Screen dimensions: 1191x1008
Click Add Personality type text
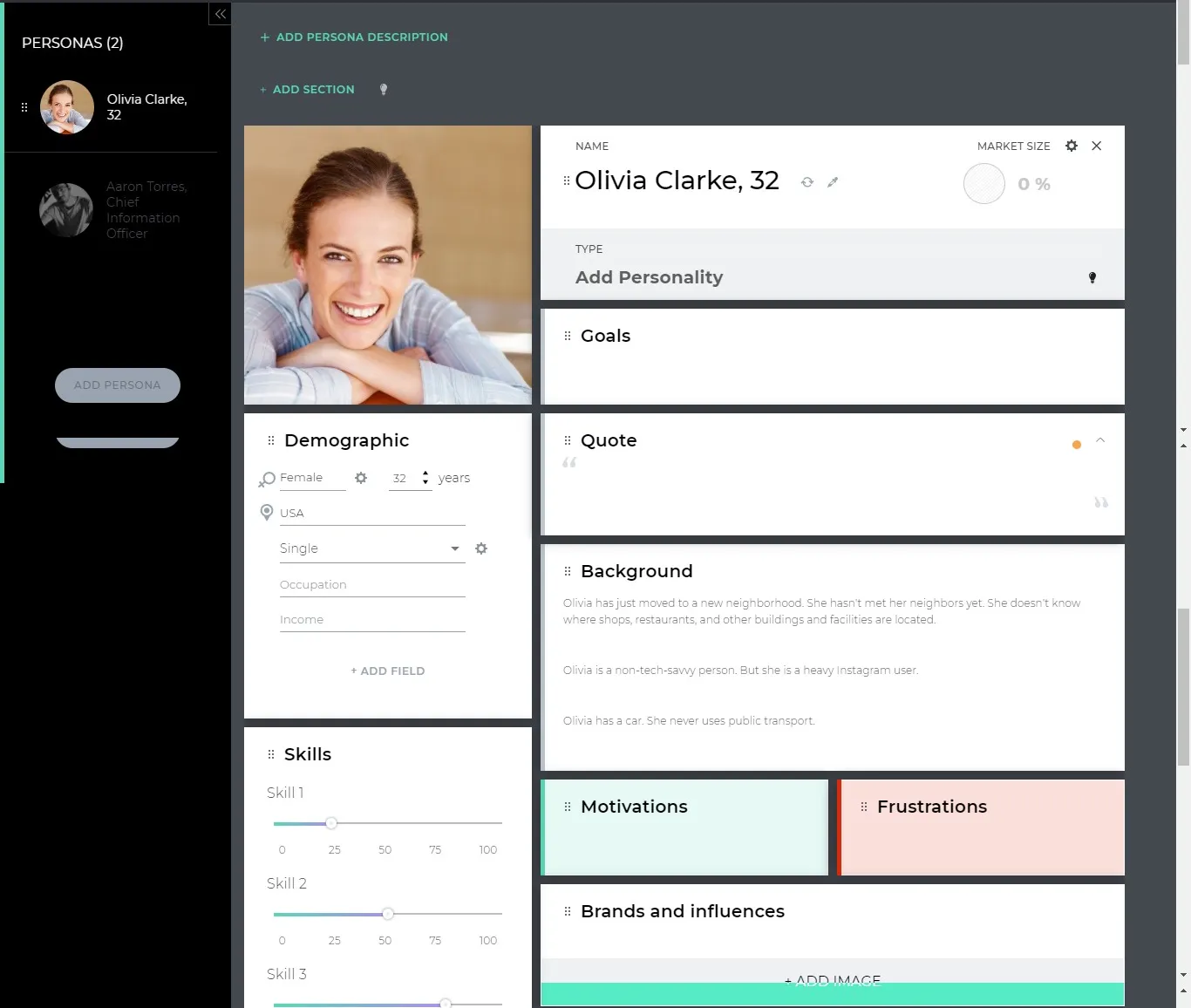(x=650, y=277)
